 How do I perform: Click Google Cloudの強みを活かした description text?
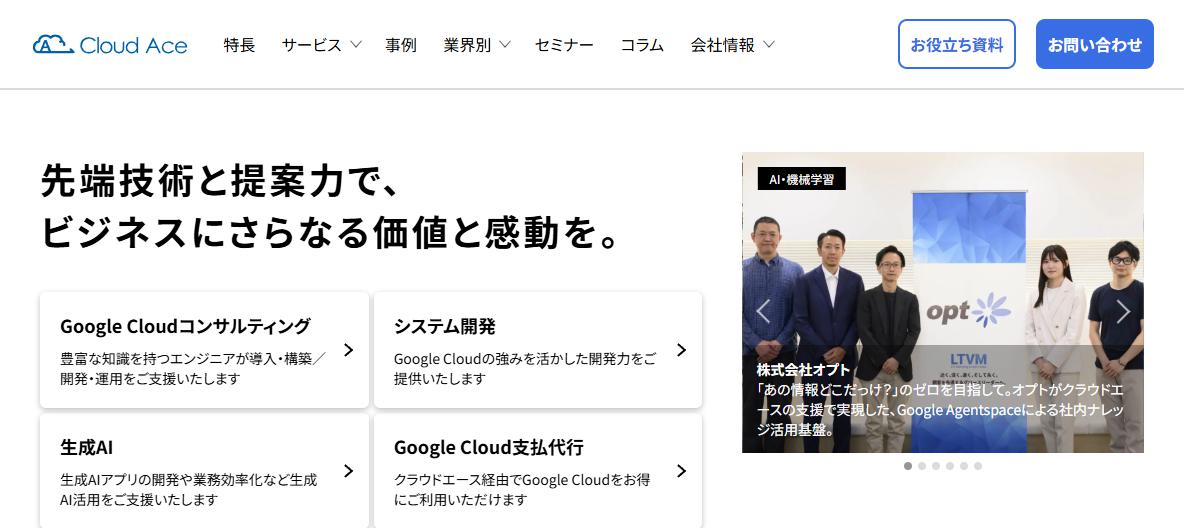[525, 369]
